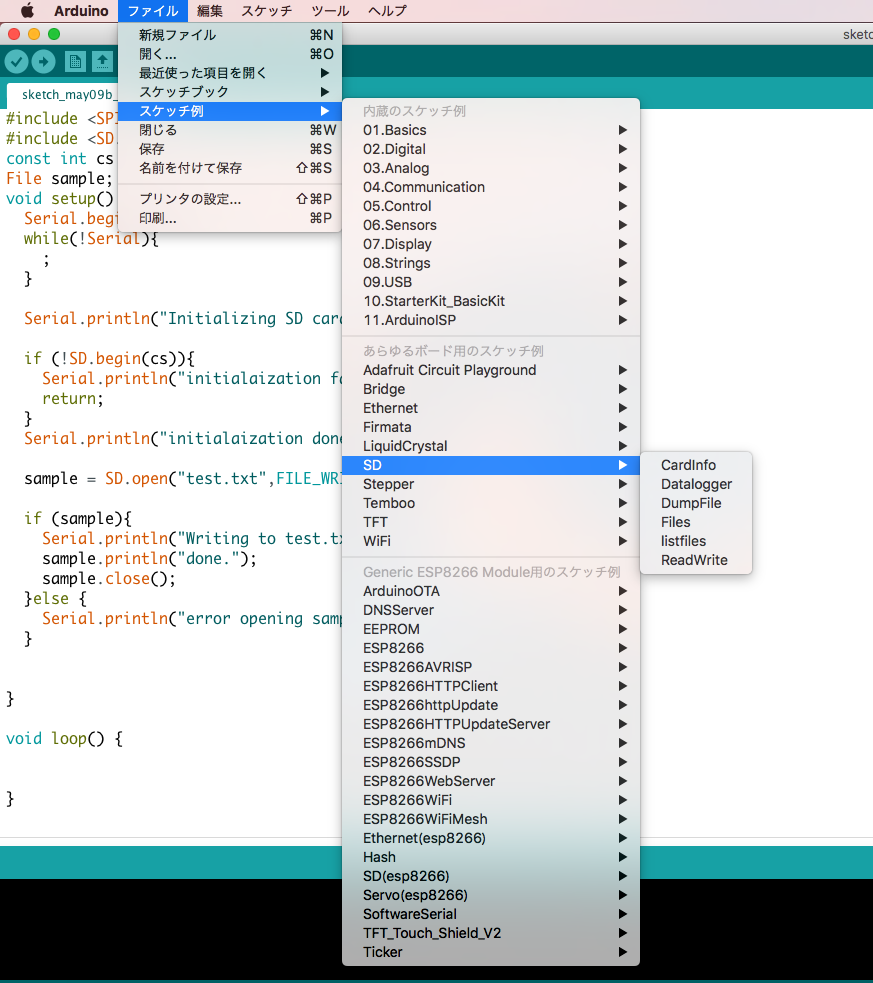Open the TFT library examples
This screenshot has width=873, height=983.
(x=491, y=522)
